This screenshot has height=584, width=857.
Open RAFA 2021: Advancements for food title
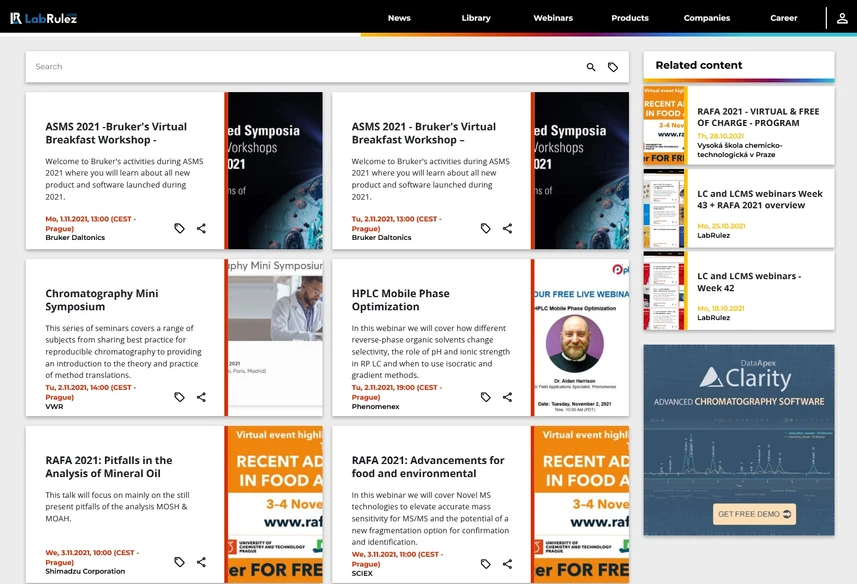point(428,467)
